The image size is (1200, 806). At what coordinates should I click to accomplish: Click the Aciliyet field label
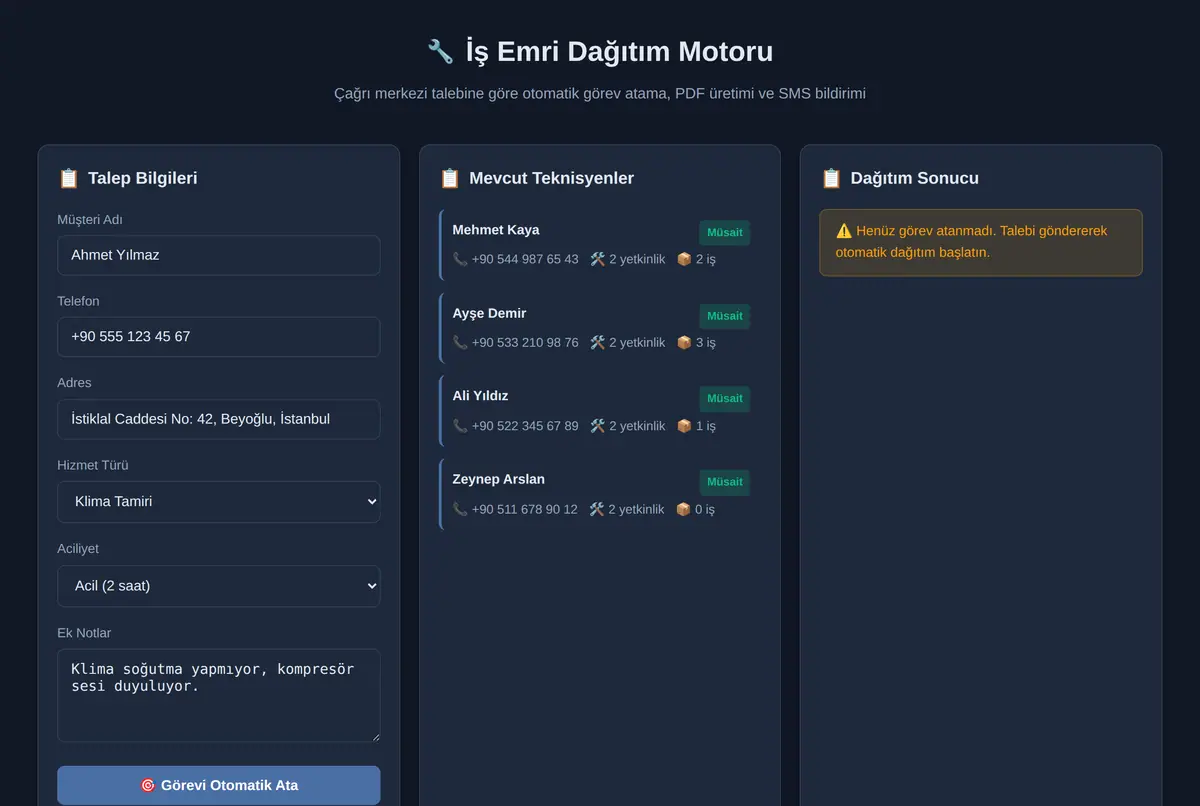point(78,549)
